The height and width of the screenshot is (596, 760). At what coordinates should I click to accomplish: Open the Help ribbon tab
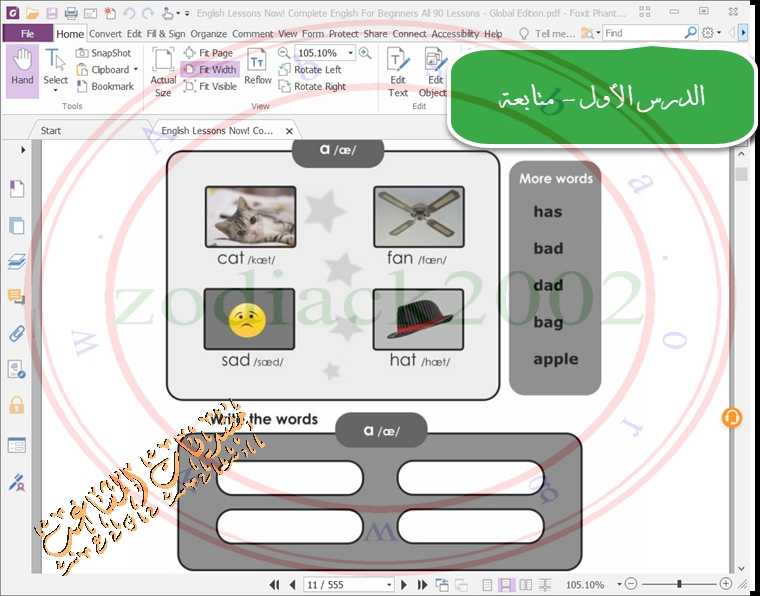point(493,33)
